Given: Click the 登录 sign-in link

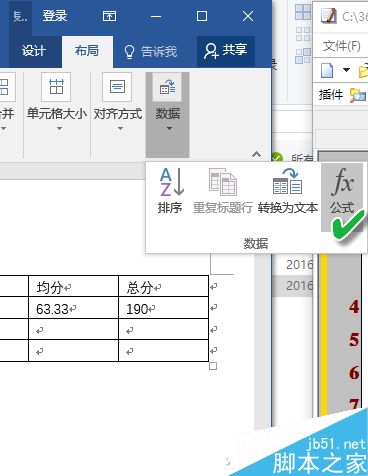Looking at the screenshot, I should click(55, 16).
